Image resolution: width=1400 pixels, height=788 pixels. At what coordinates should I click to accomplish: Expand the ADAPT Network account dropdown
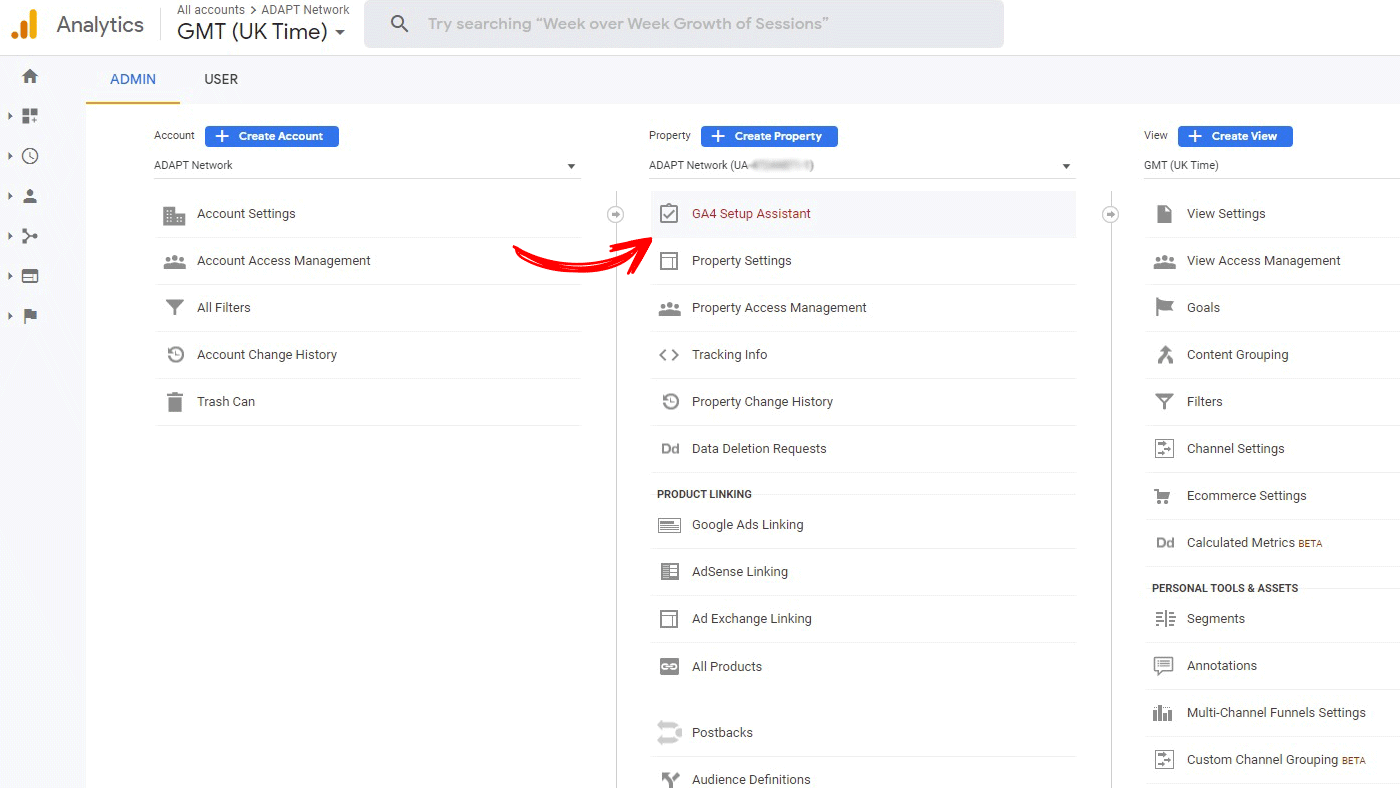click(x=367, y=166)
